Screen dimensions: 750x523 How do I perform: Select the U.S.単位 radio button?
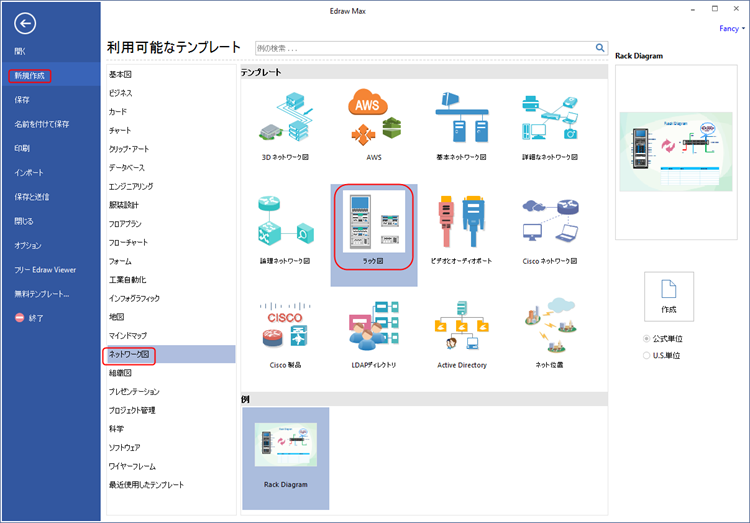pyautogui.click(x=647, y=356)
